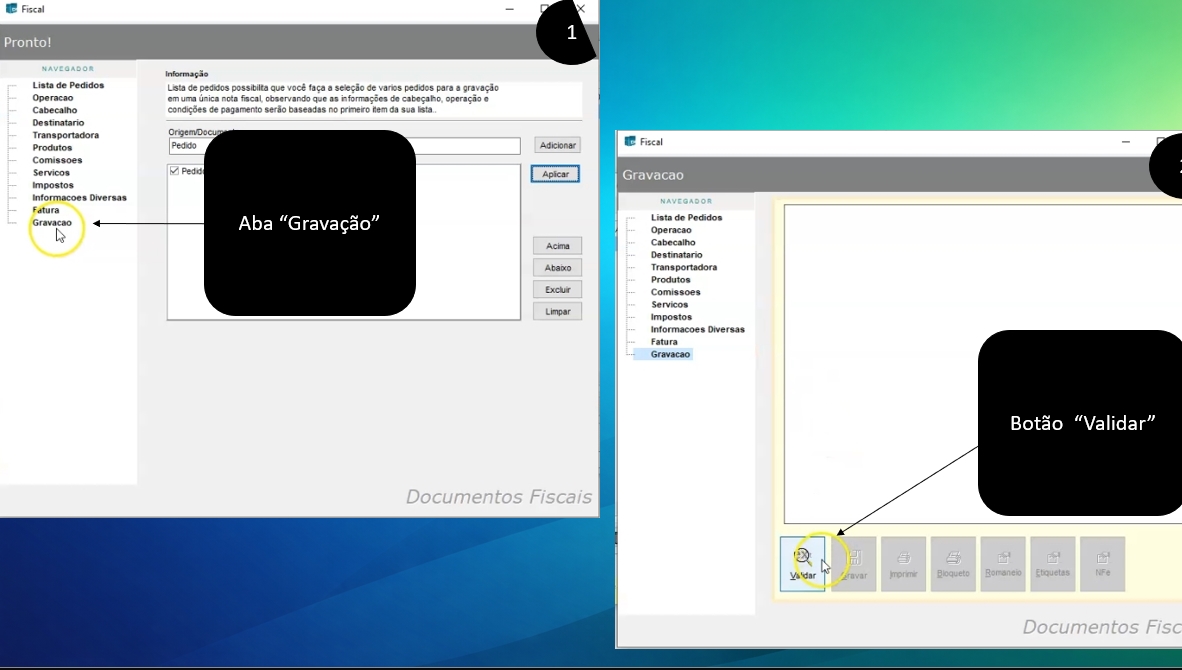Click the Etiquetas icon button

(x=1052, y=563)
